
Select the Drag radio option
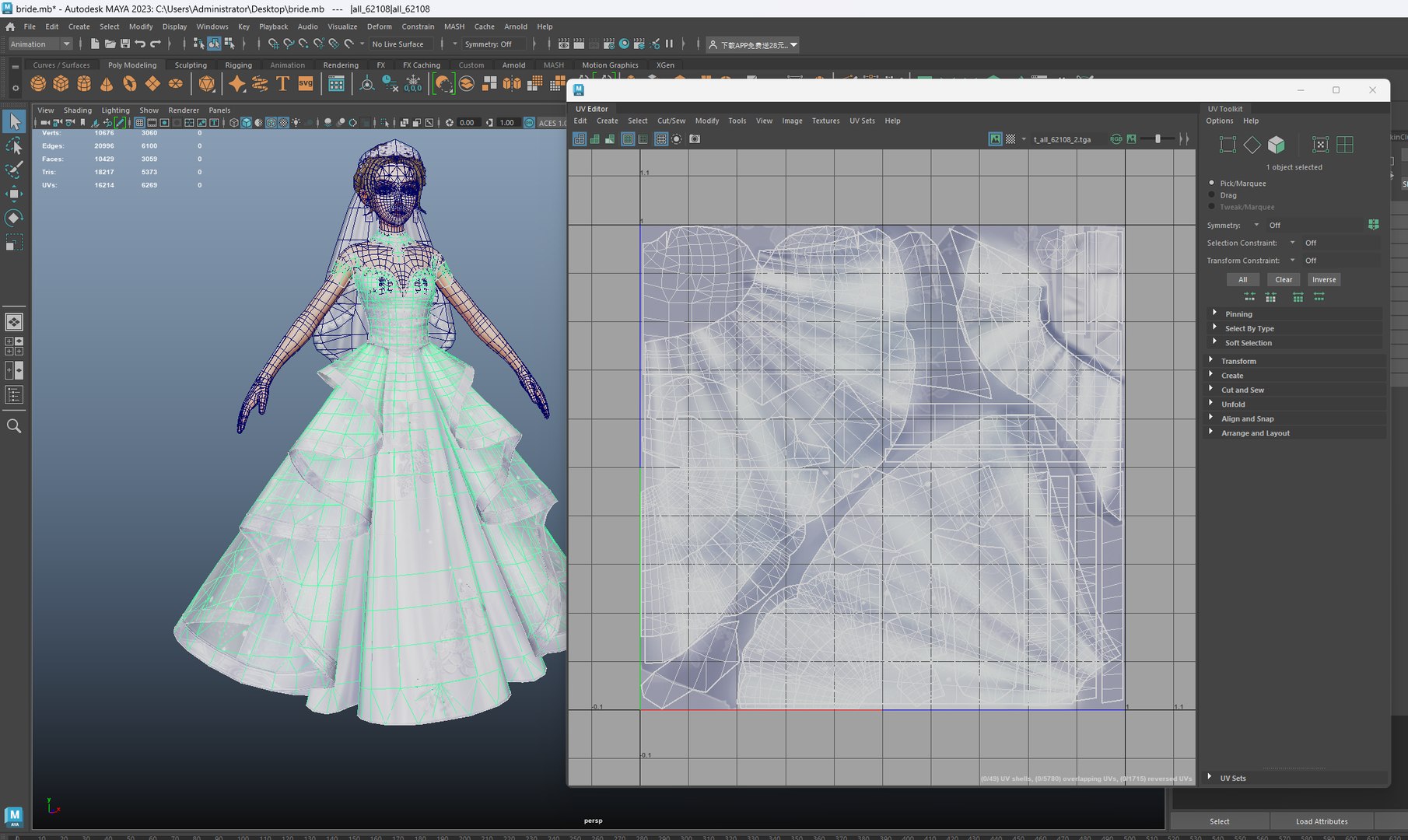click(1211, 194)
